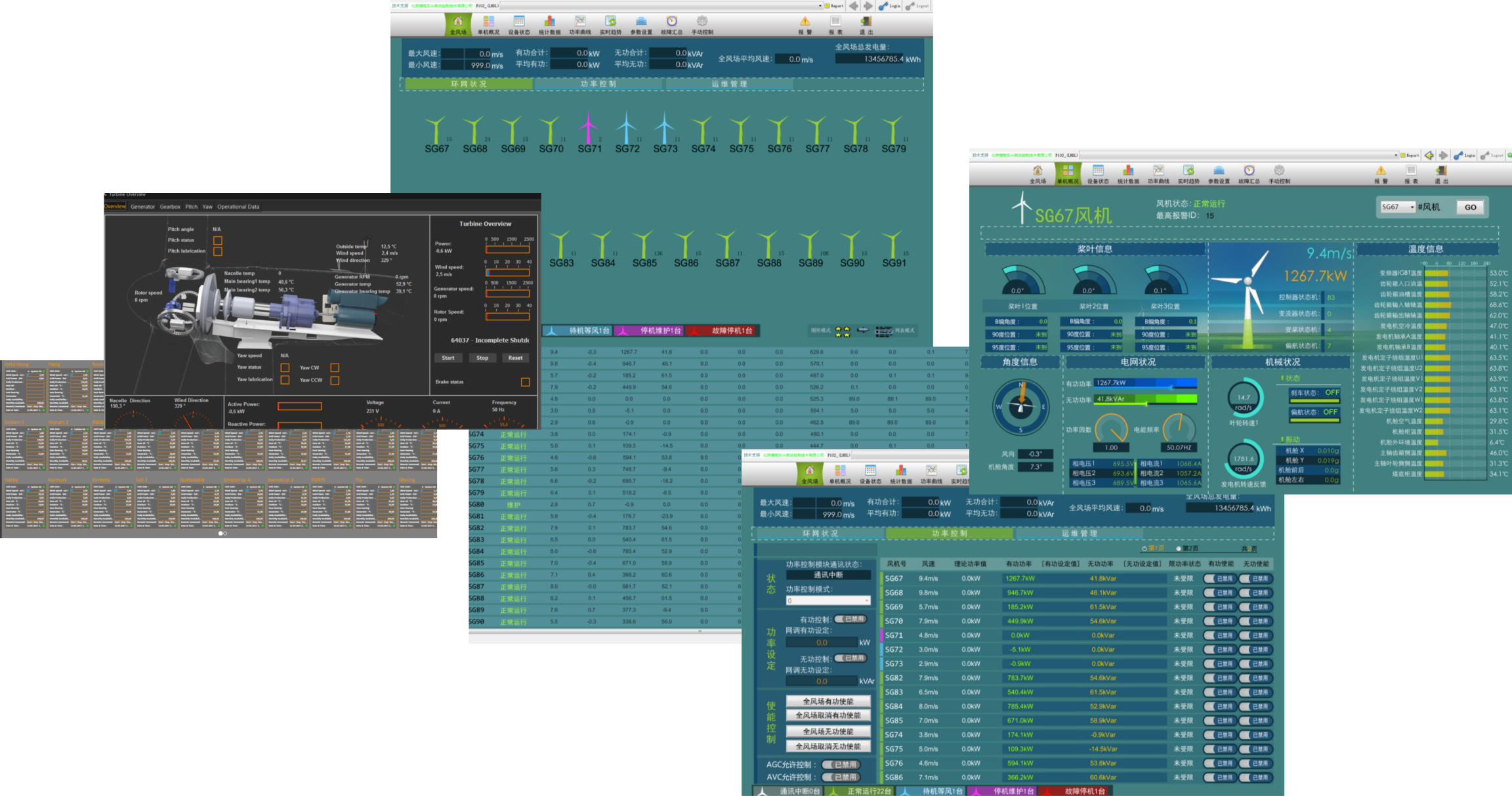Open Pitch tab in Turbine Overview window

click(x=191, y=207)
